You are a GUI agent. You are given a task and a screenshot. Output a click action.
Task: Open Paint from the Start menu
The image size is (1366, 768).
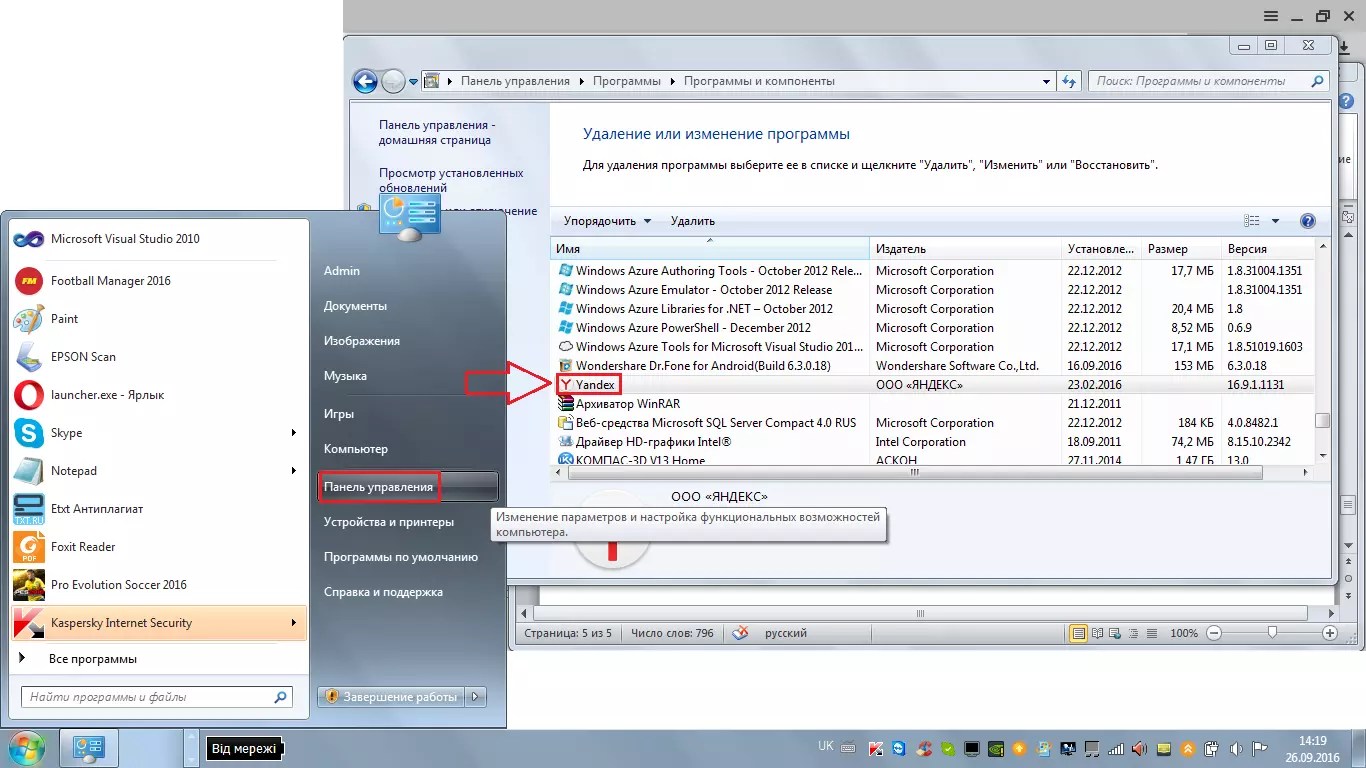(x=64, y=319)
